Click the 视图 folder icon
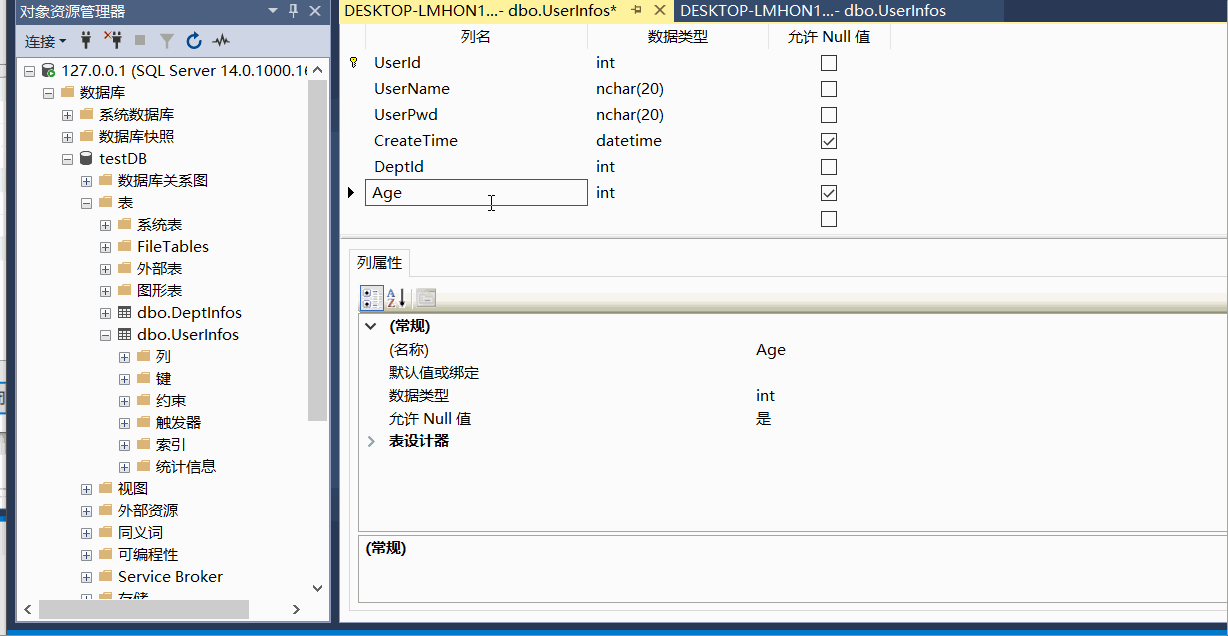This screenshot has height=636, width=1228. 105,489
